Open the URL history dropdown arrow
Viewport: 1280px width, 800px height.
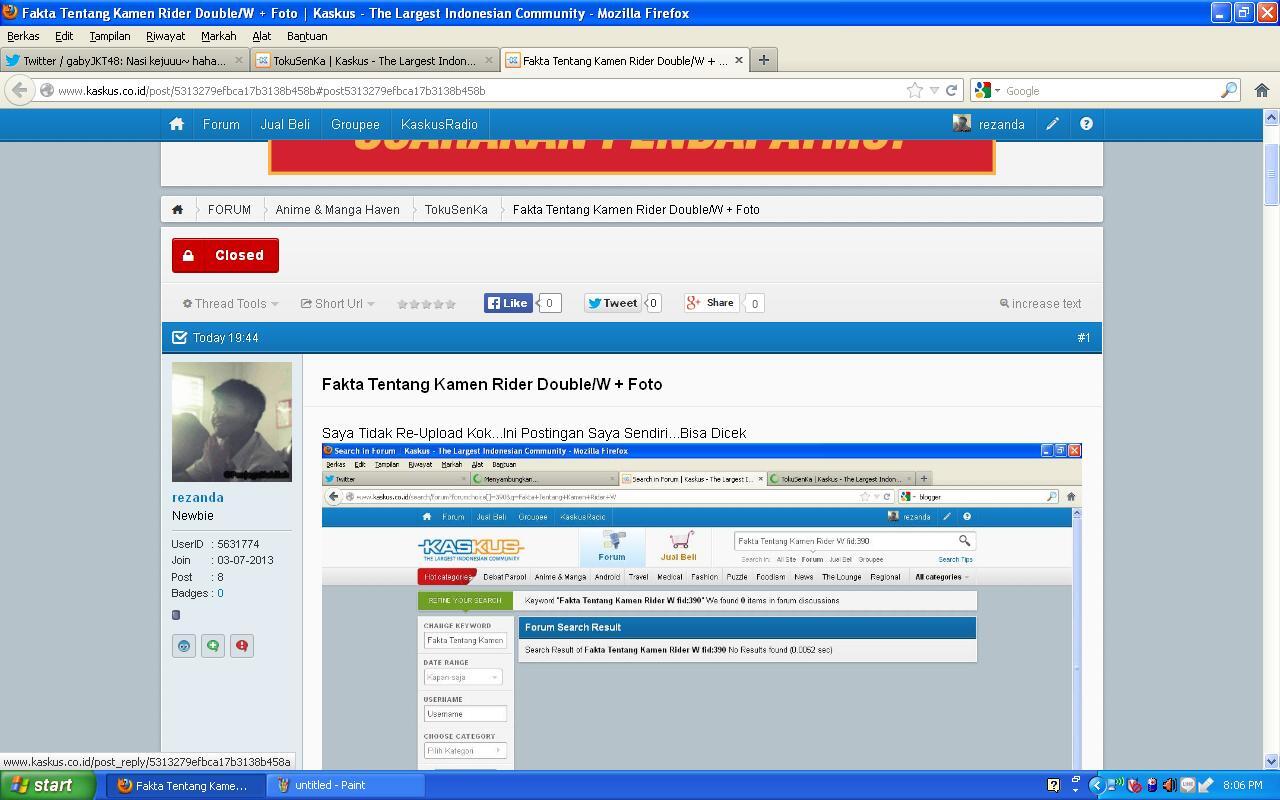click(x=934, y=90)
